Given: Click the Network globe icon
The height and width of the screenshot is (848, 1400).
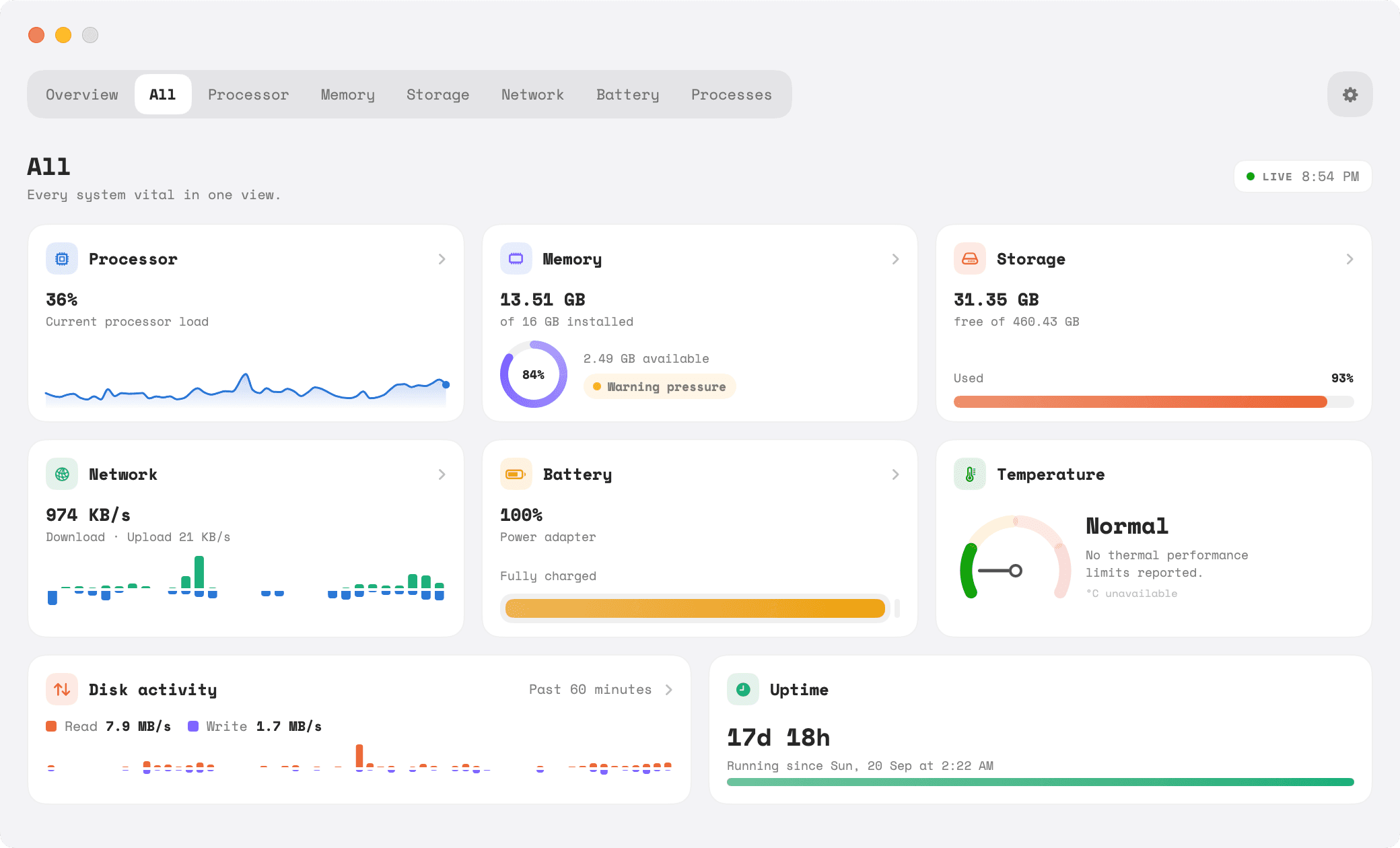Looking at the screenshot, I should pyautogui.click(x=62, y=474).
